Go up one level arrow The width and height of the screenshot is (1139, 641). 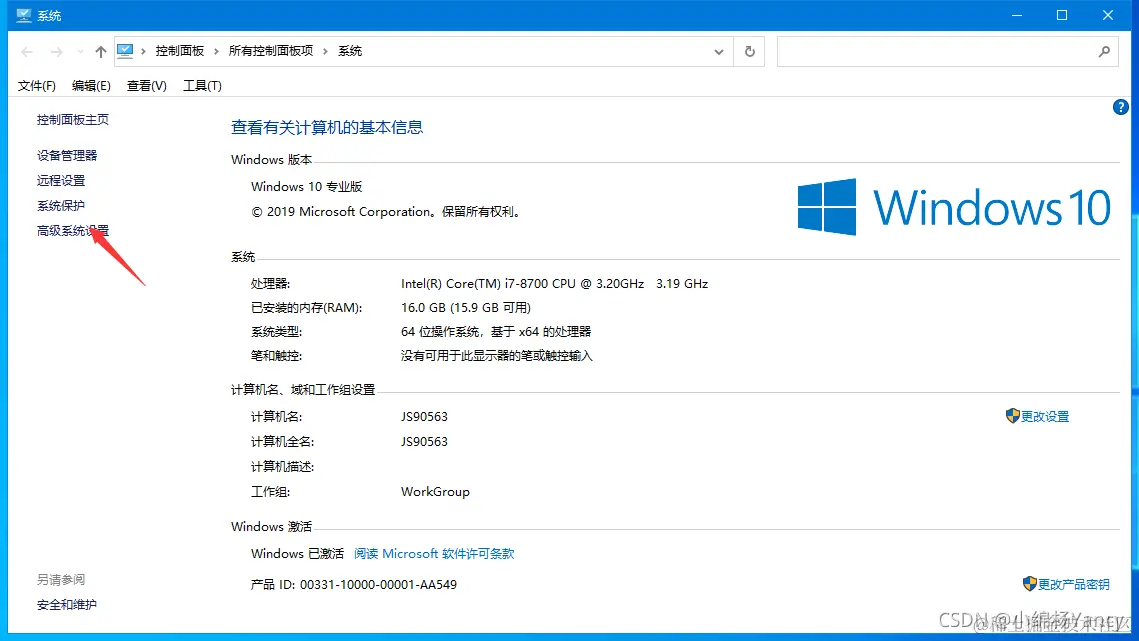[101, 52]
